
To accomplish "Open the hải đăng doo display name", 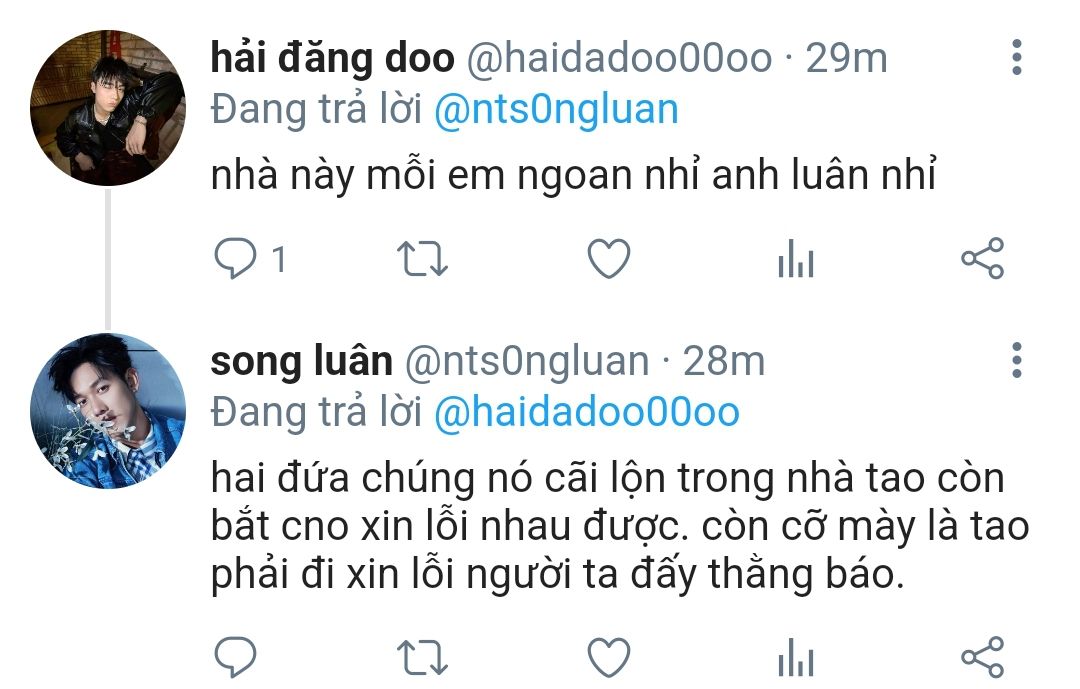I will (x=333, y=57).
